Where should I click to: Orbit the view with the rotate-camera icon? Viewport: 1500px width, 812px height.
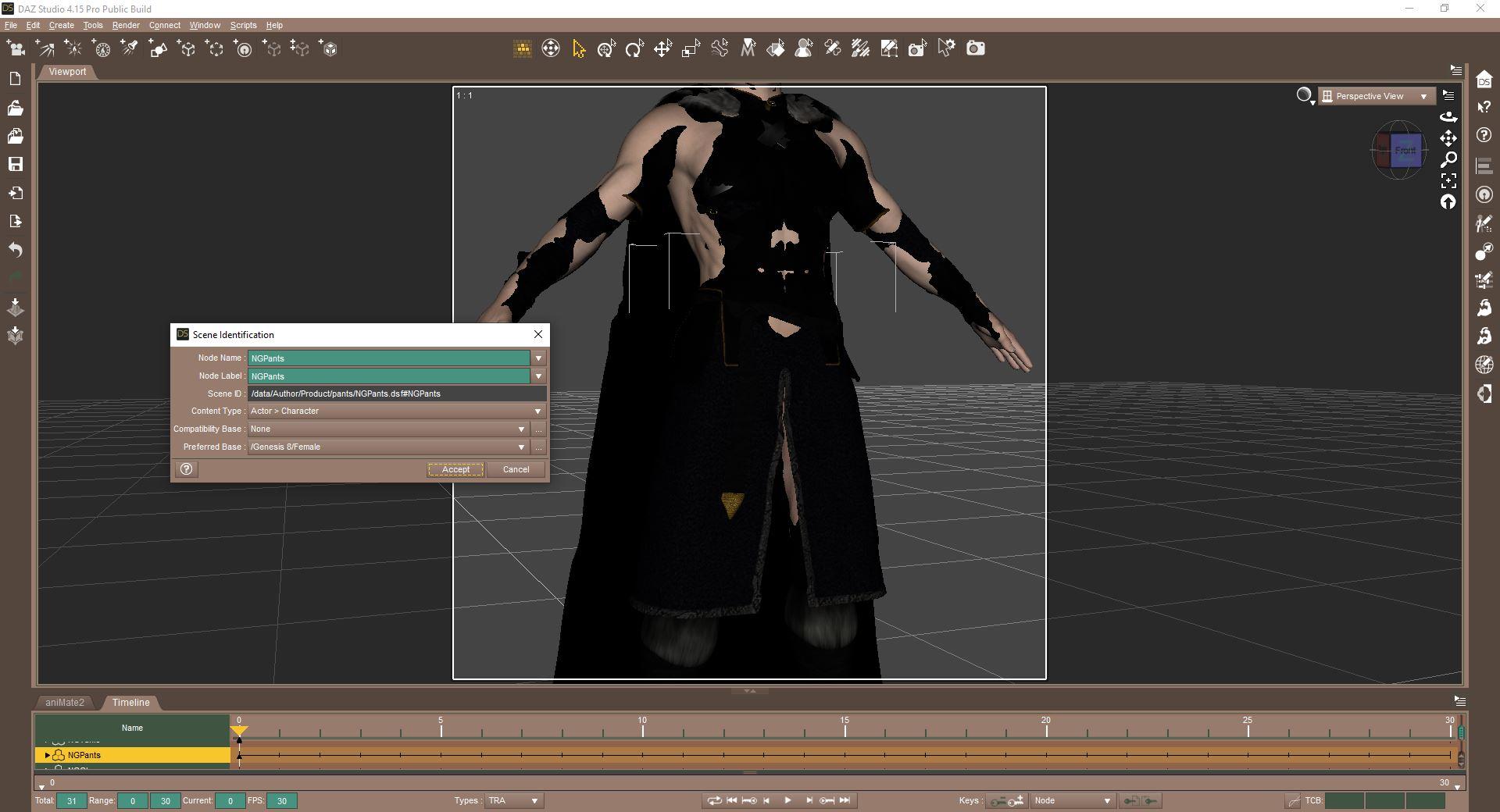coord(1448,117)
